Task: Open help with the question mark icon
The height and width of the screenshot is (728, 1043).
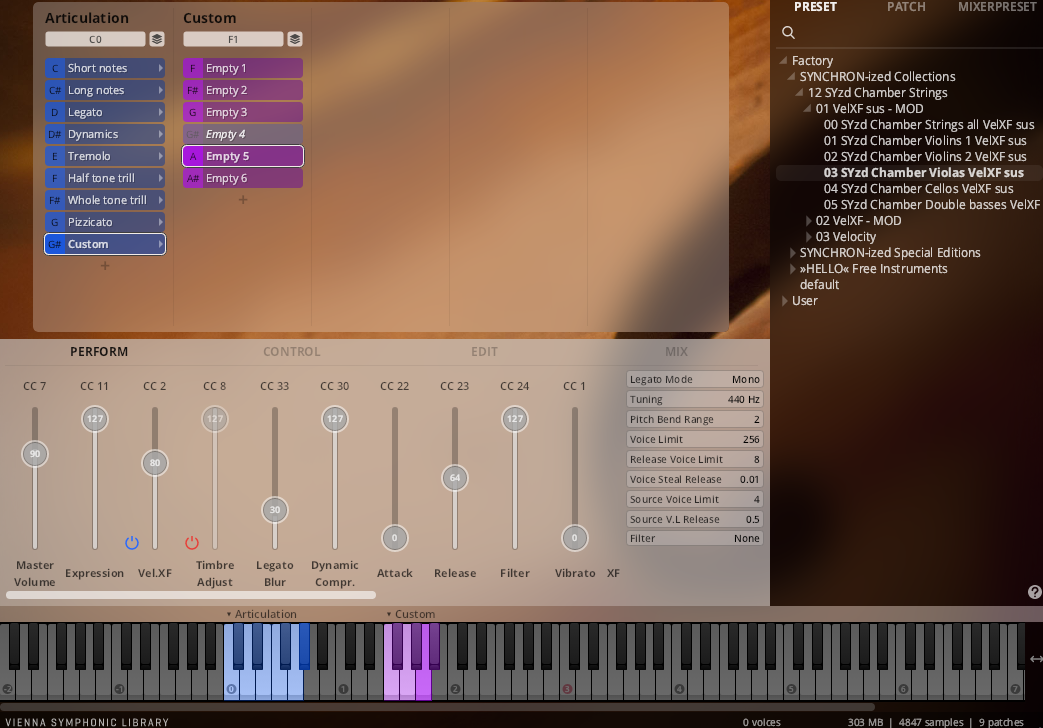Action: tap(1034, 592)
